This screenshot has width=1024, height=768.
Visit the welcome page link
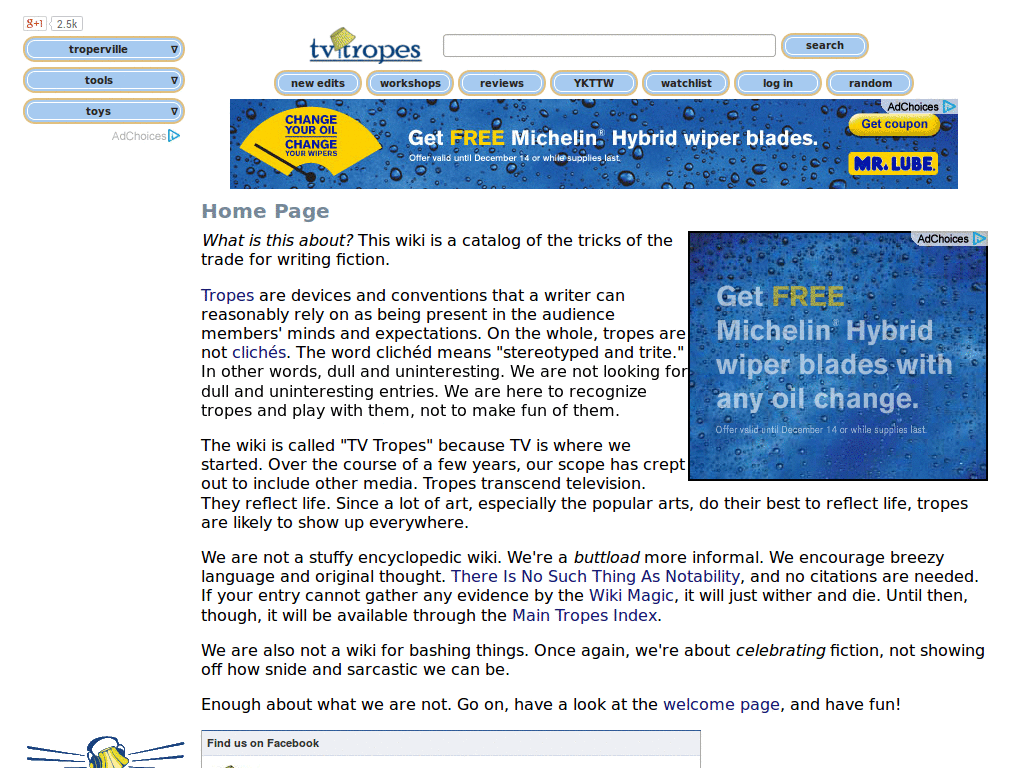(x=721, y=705)
